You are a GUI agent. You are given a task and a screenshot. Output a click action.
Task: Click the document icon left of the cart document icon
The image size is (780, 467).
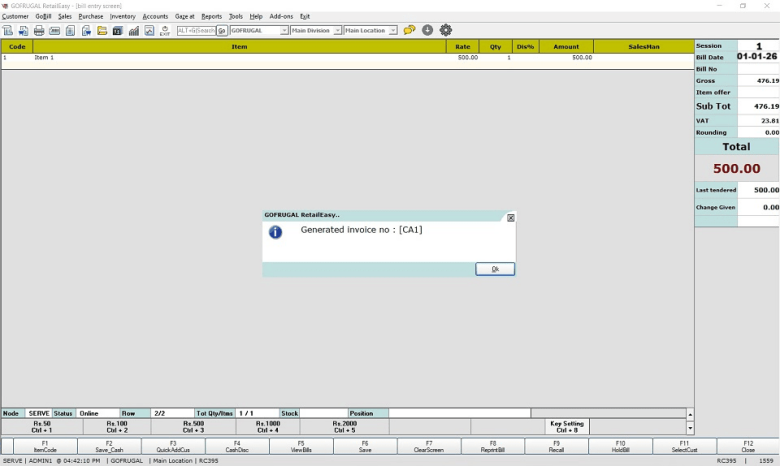click(x=70, y=31)
